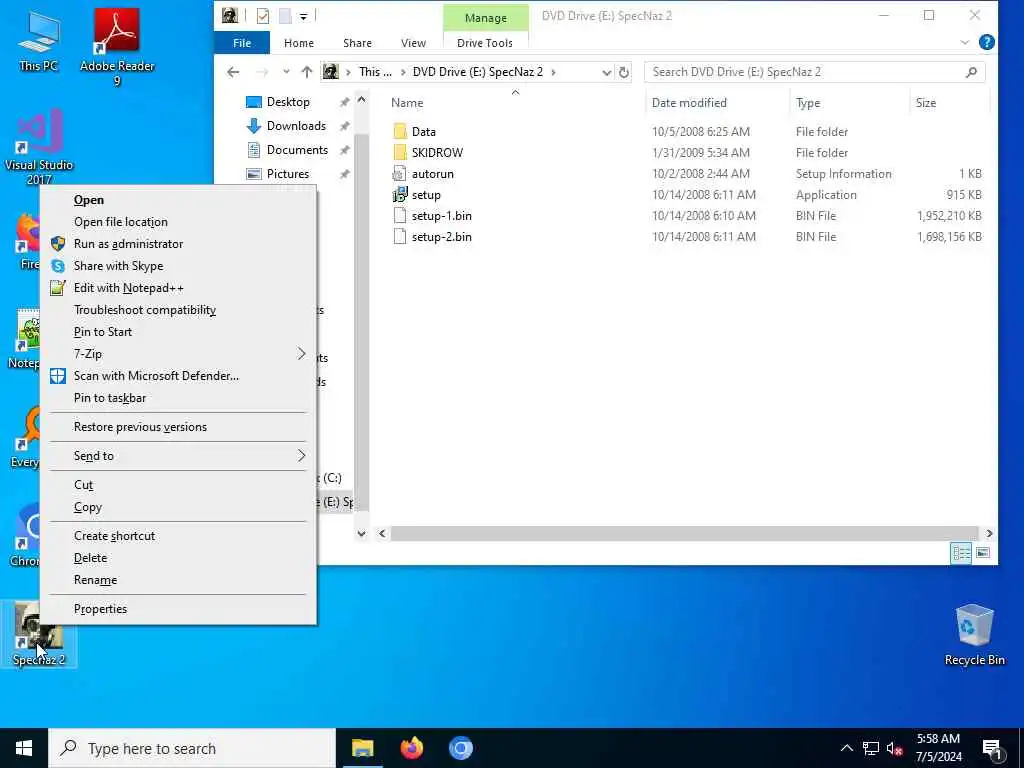Go back in File Explorer
This screenshot has height=768, width=1024.
click(x=233, y=72)
